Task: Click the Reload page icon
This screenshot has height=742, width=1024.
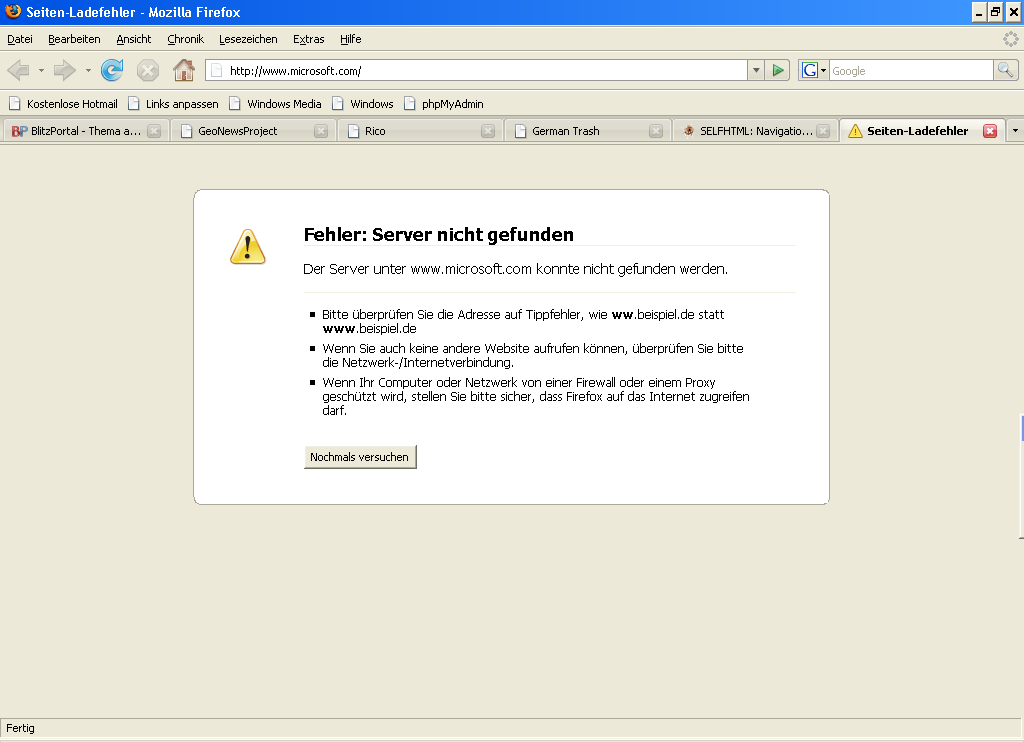Action: tap(112, 70)
